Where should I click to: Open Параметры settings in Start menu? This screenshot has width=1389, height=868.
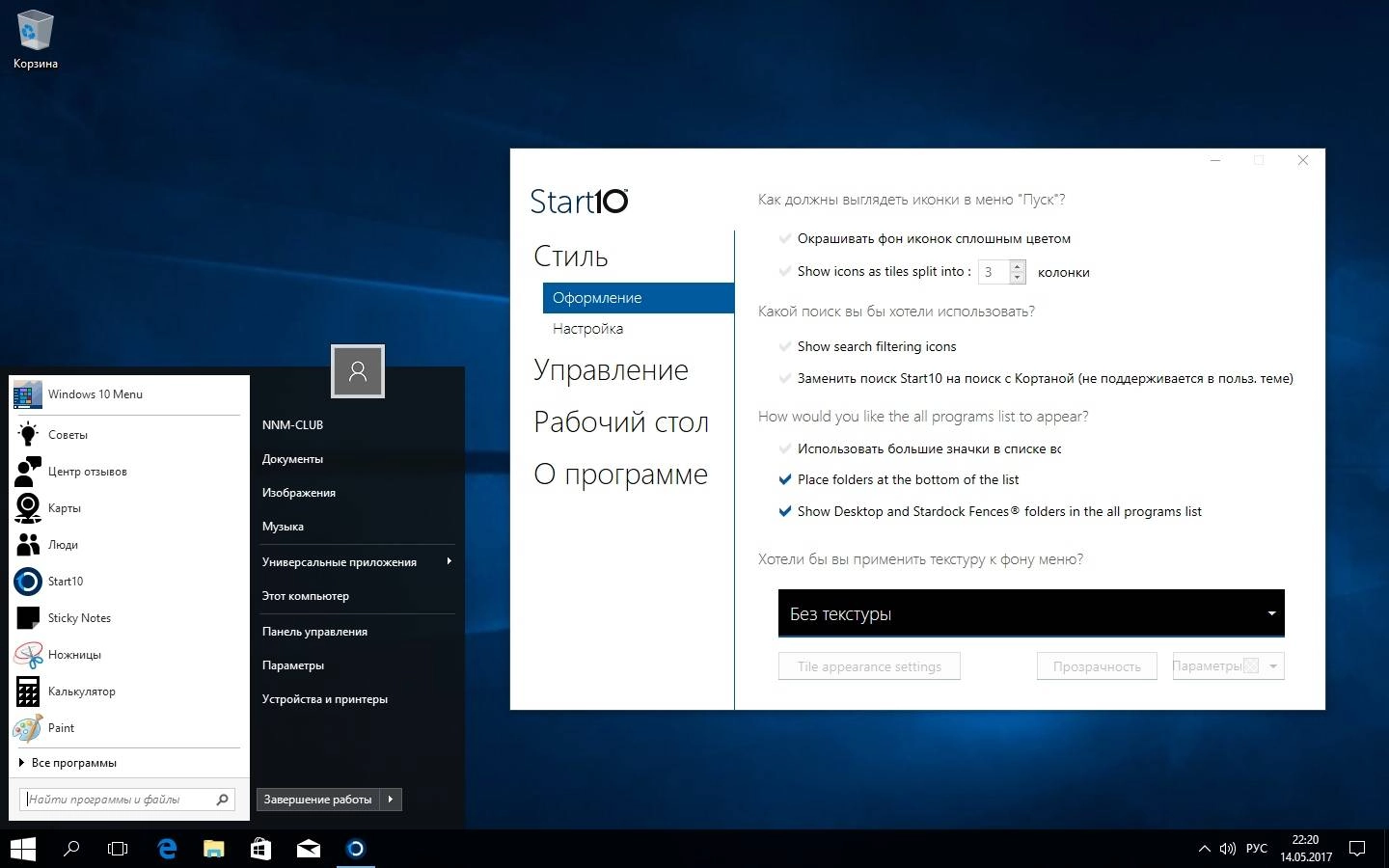293,665
